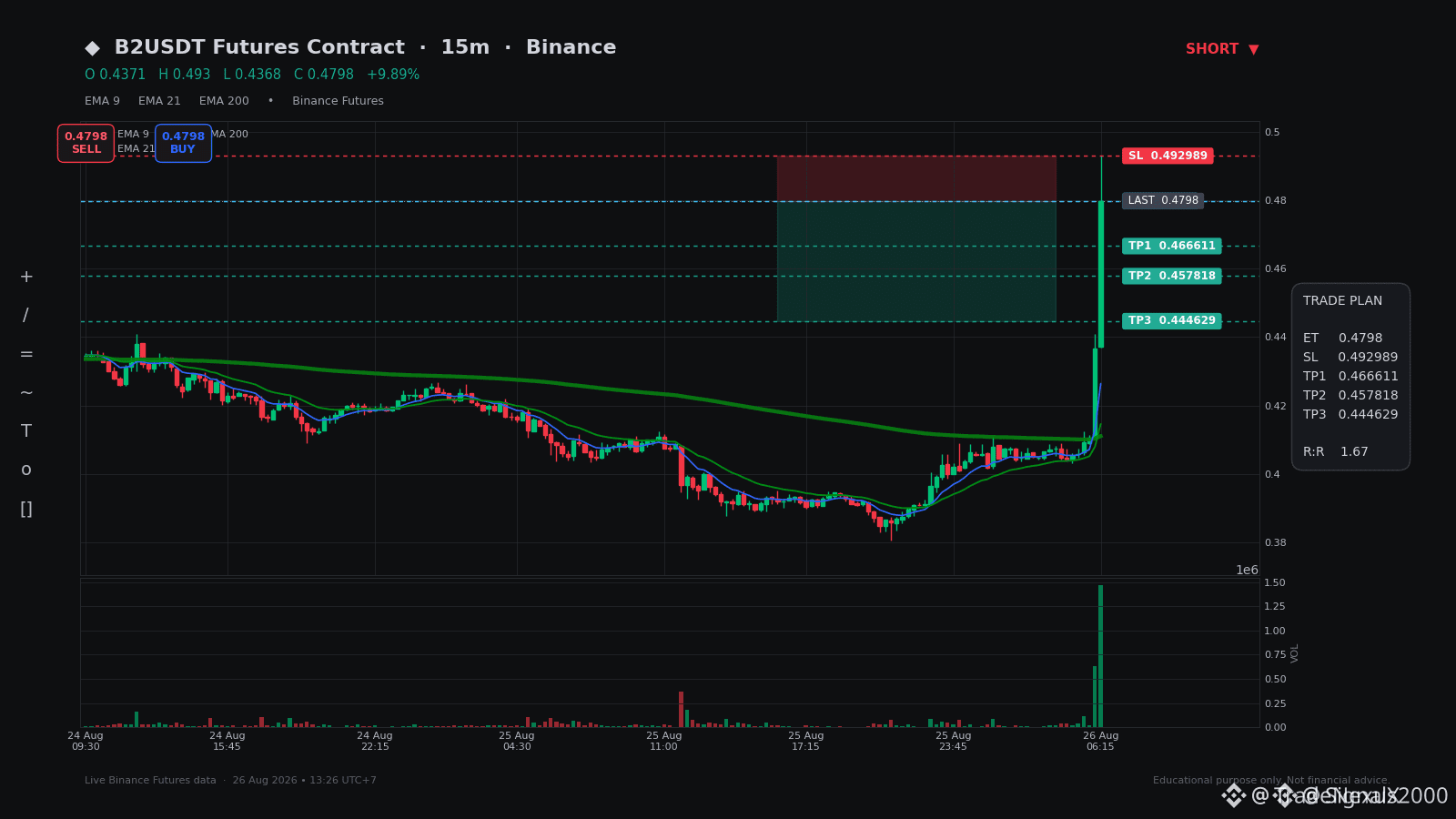
Task: Open the SHORT direction dropdown
Action: click(x=1222, y=49)
